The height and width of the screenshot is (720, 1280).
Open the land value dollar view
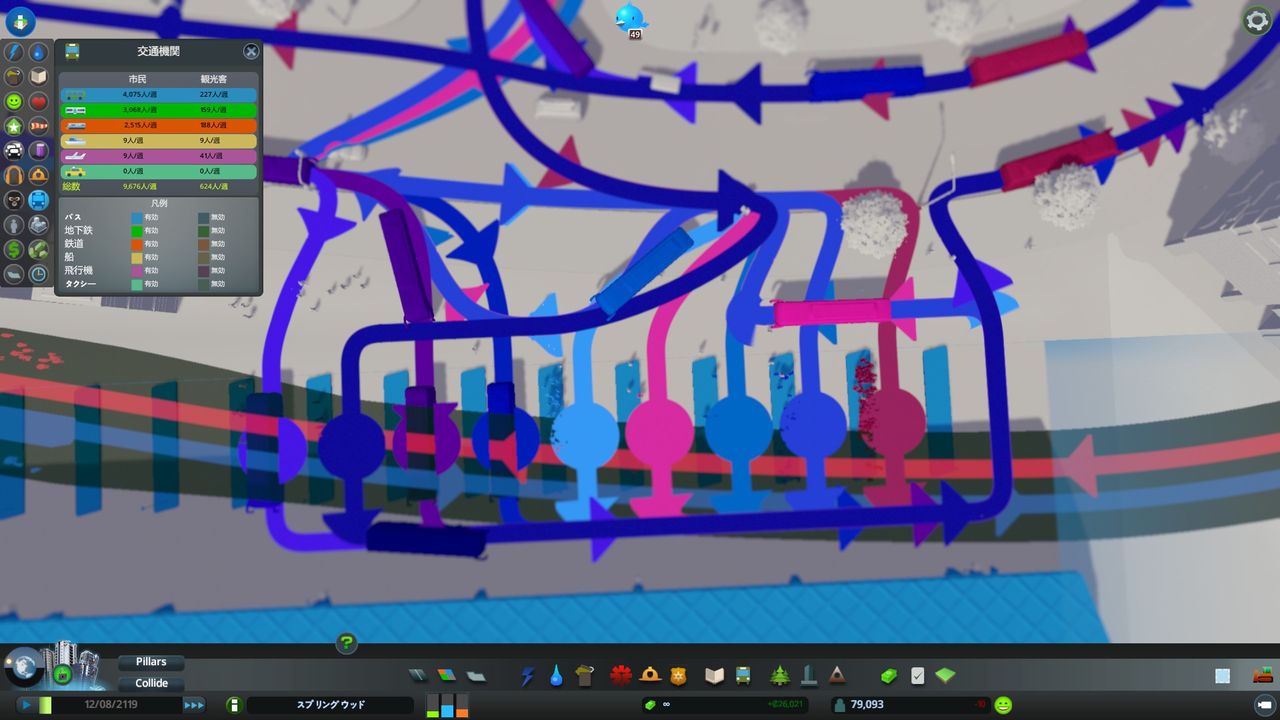pyautogui.click(x=13, y=249)
